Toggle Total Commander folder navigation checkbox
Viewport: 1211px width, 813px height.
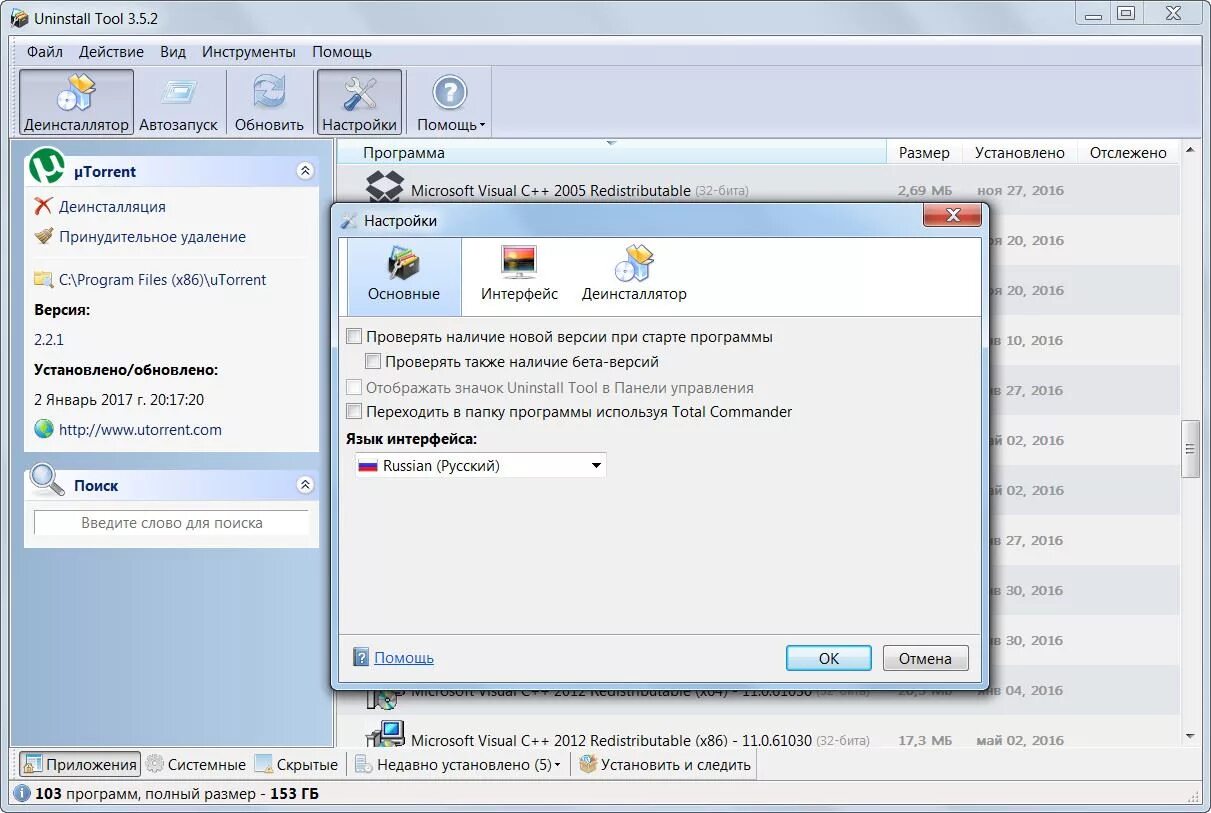tap(354, 412)
